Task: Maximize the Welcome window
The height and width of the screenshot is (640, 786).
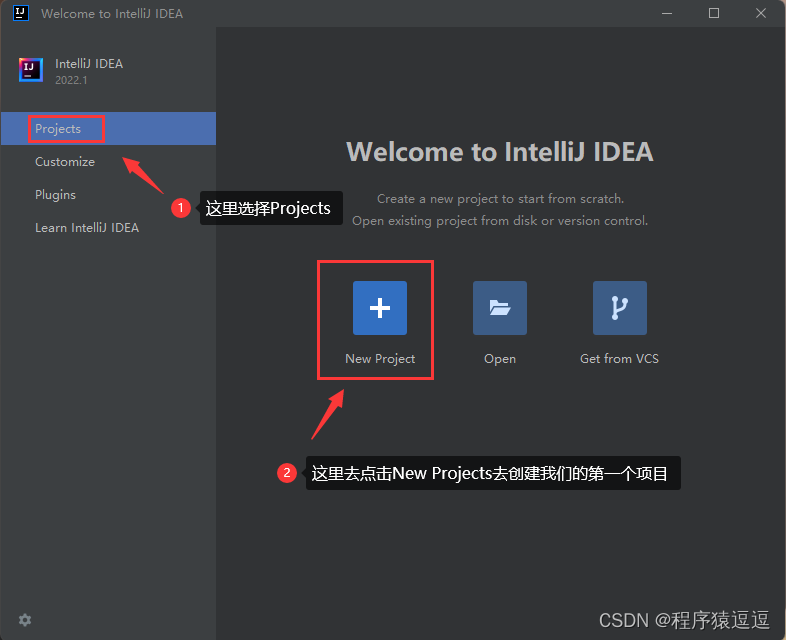Action: [714, 13]
